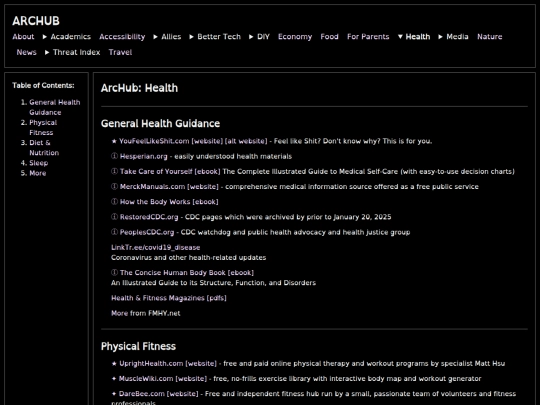Go to the Economy section

[x=295, y=37]
